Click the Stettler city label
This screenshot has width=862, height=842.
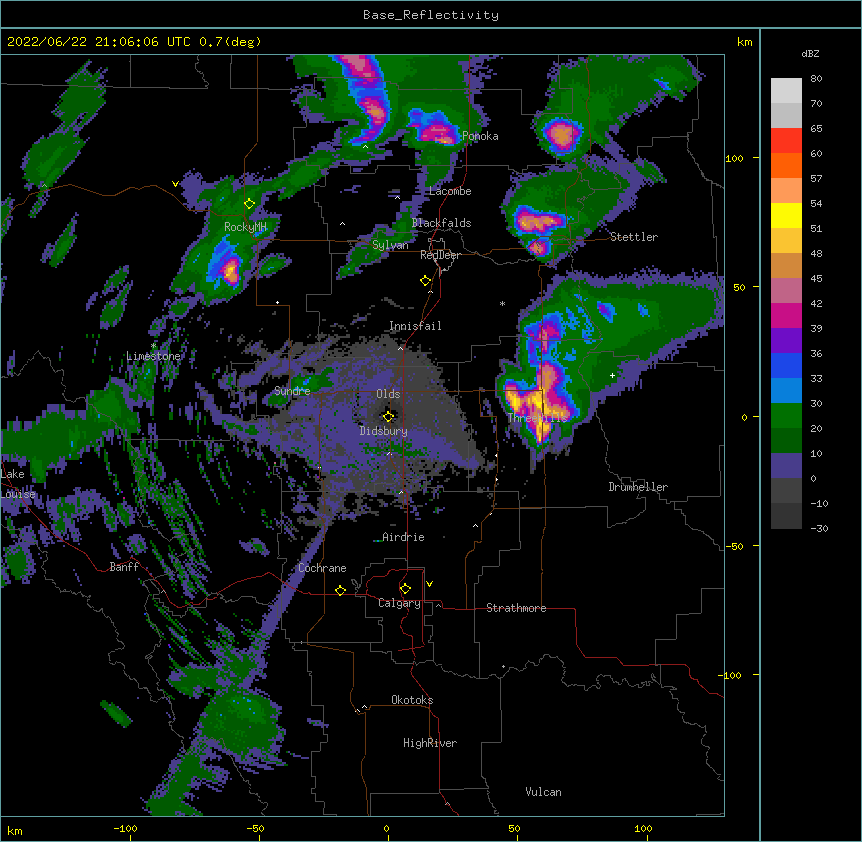click(634, 237)
